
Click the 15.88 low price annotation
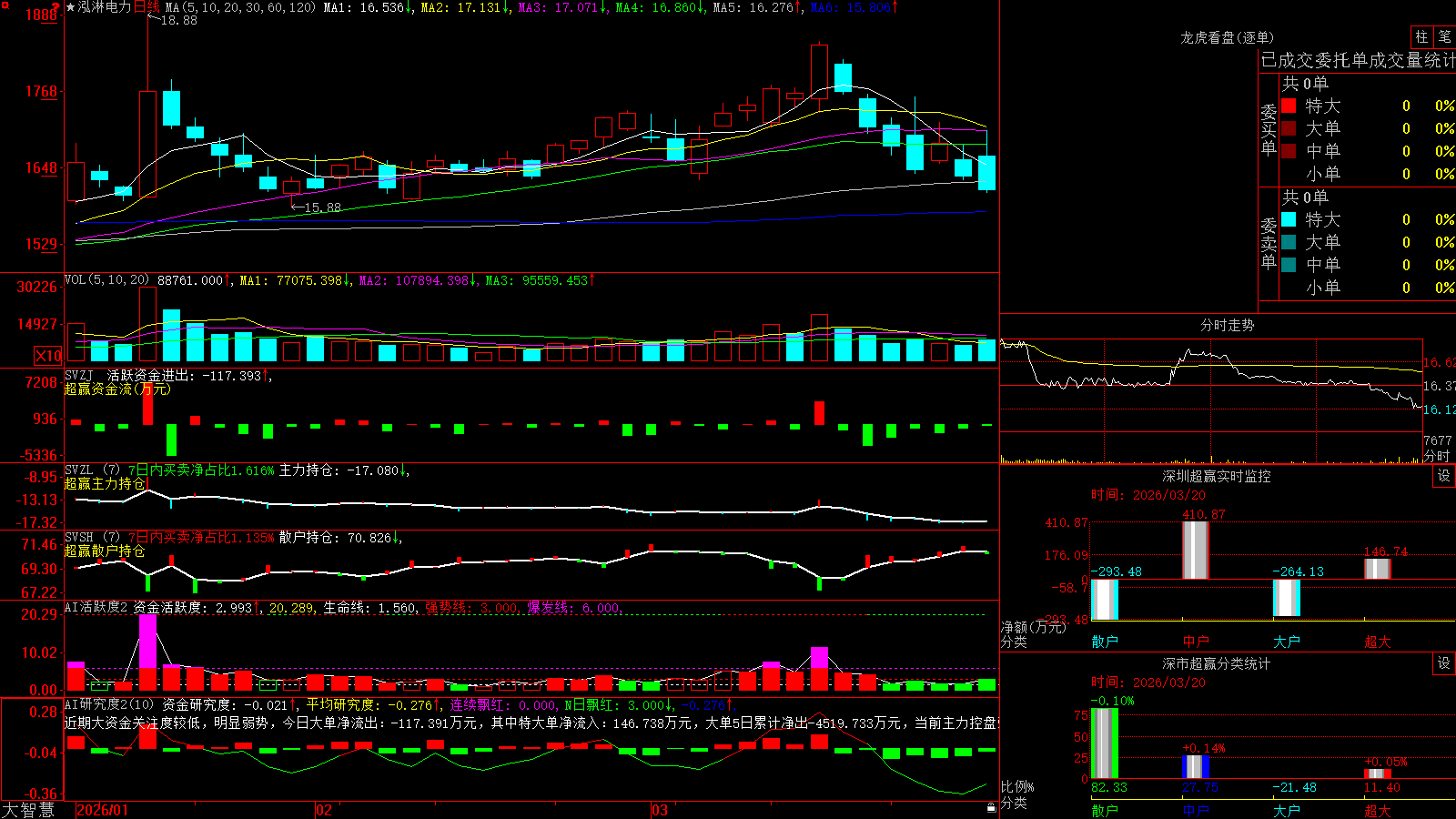point(322,207)
